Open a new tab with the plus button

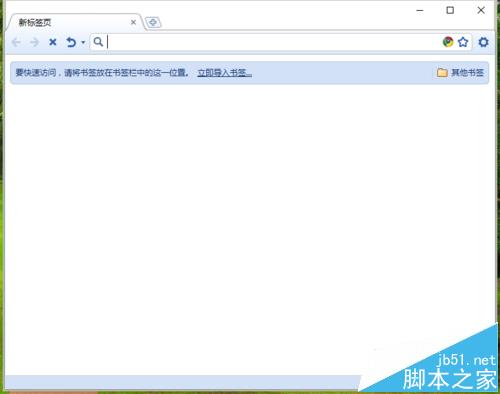(x=153, y=22)
